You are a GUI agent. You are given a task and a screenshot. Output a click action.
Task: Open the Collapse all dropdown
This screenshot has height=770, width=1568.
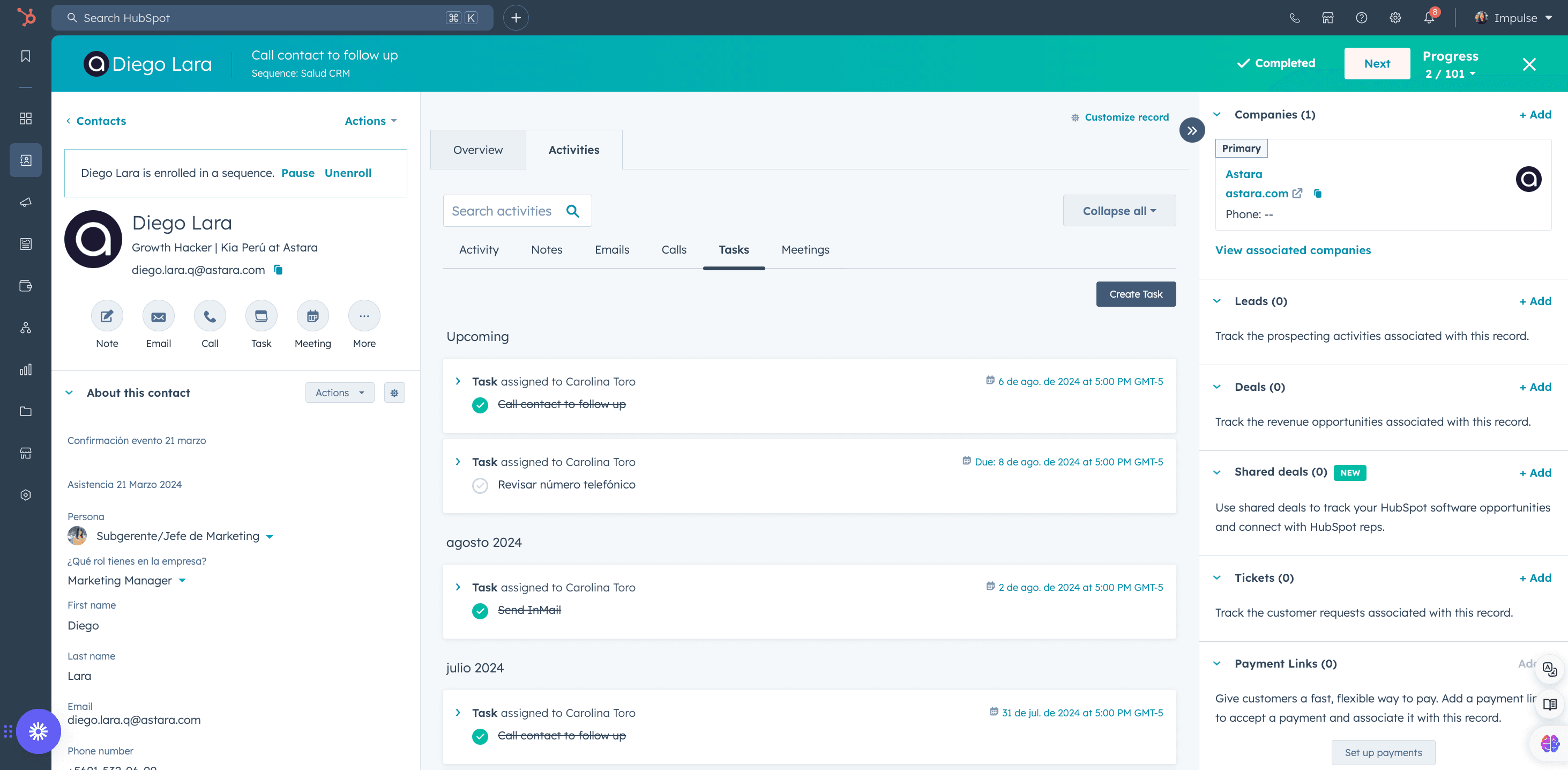pos(1119,211)
